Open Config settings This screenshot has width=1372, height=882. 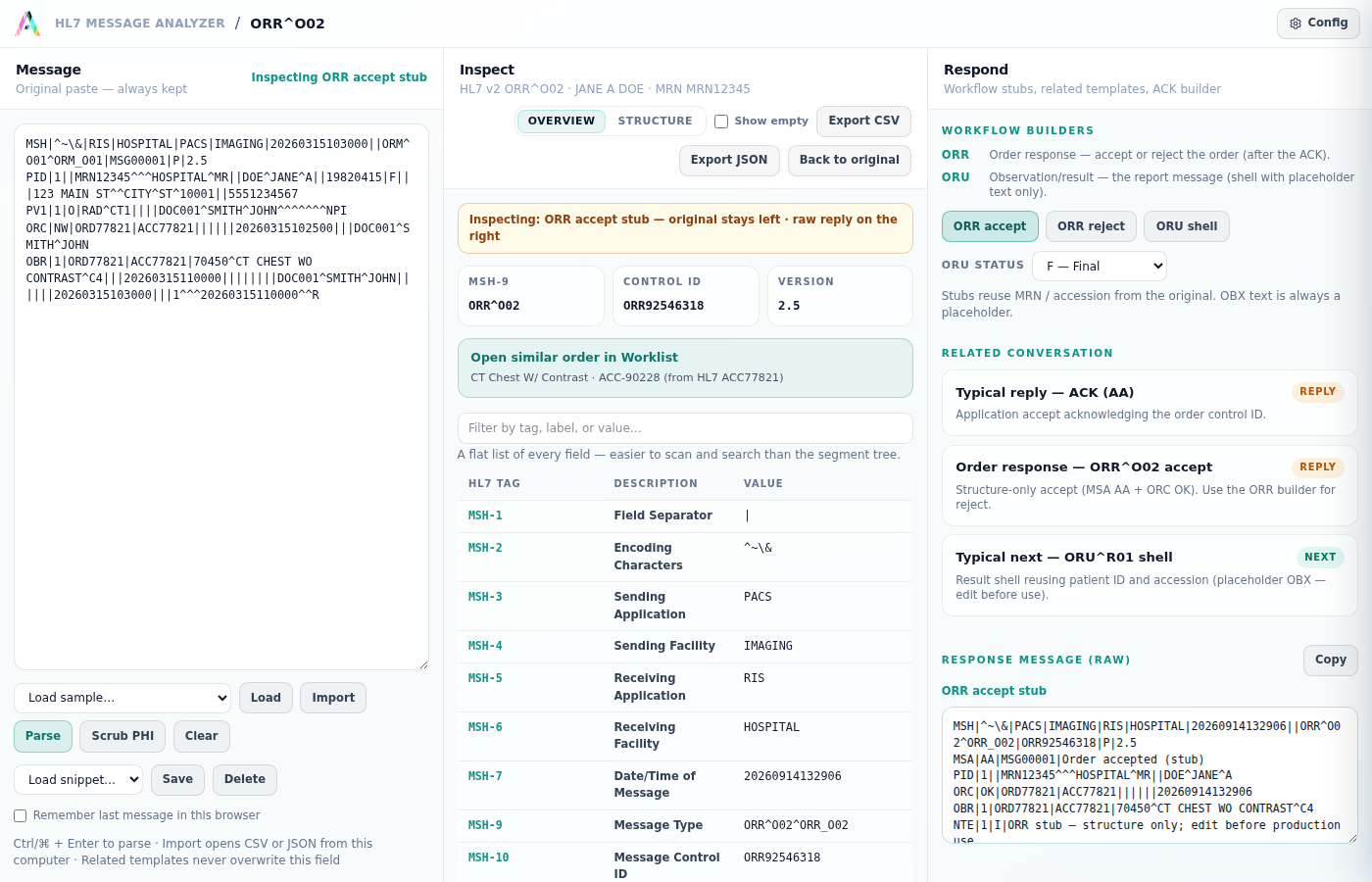tap(1318, 23)
